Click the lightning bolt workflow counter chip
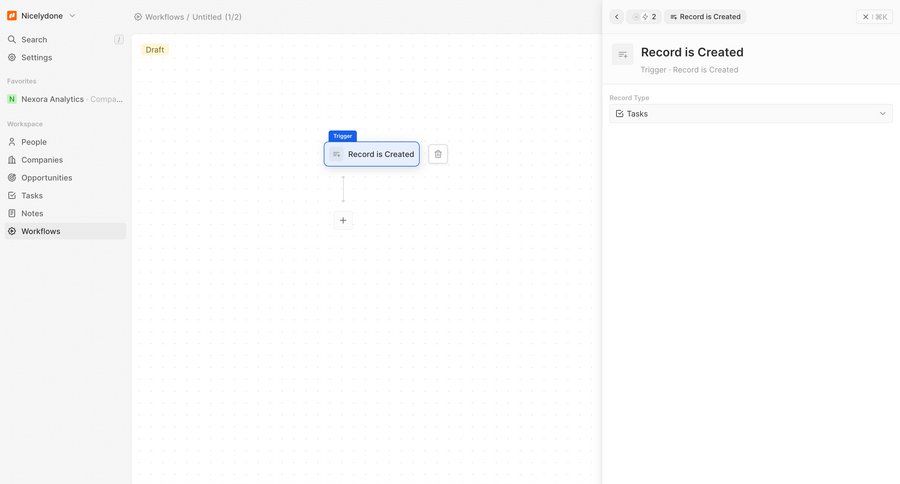 (x=645, y=17)
